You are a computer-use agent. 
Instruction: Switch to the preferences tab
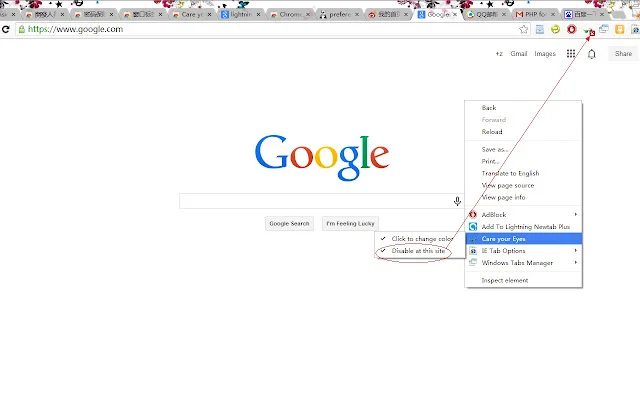coord(338,14)
